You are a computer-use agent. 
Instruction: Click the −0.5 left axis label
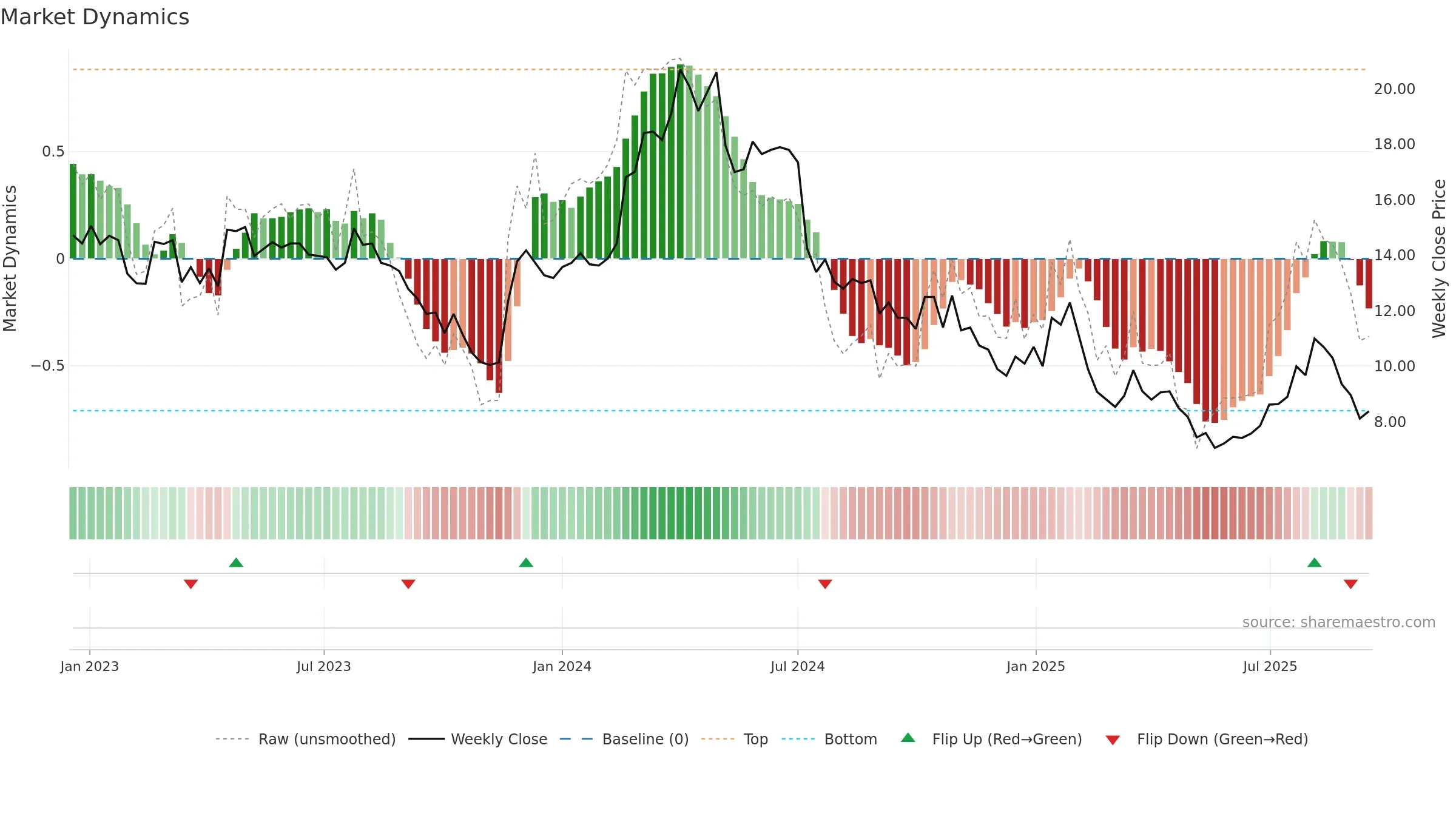click(48, 366)
